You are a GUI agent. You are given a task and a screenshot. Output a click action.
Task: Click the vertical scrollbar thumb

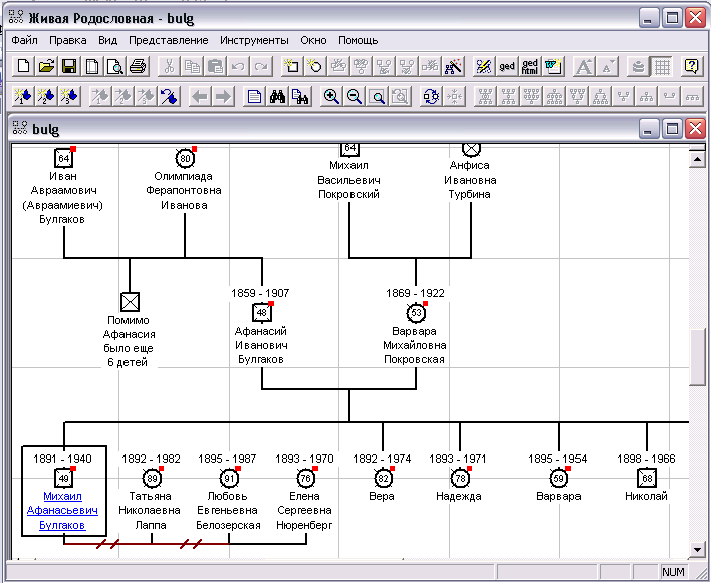click(697, 357)
